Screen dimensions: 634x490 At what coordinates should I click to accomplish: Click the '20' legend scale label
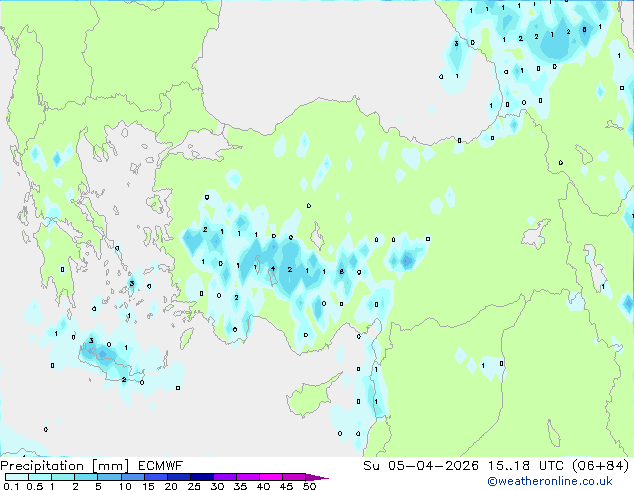pyautogui.click(x=171, y=486)
